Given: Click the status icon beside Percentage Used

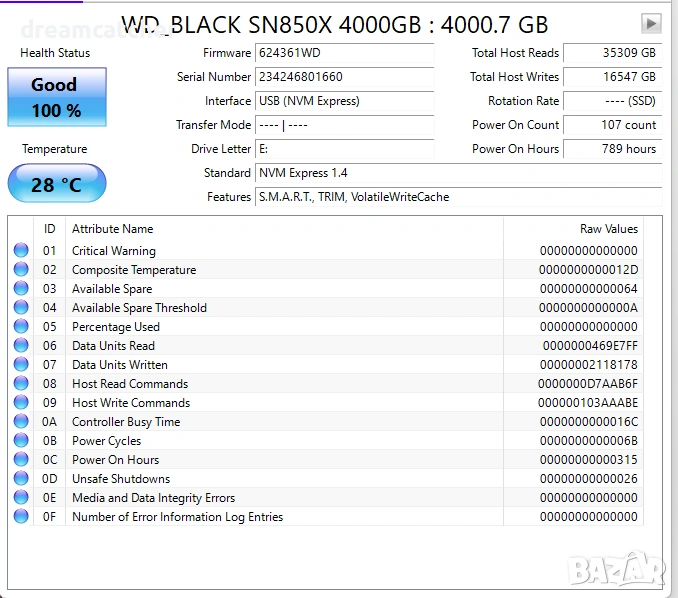Looking at the screenshot, I should coord(21,327).
